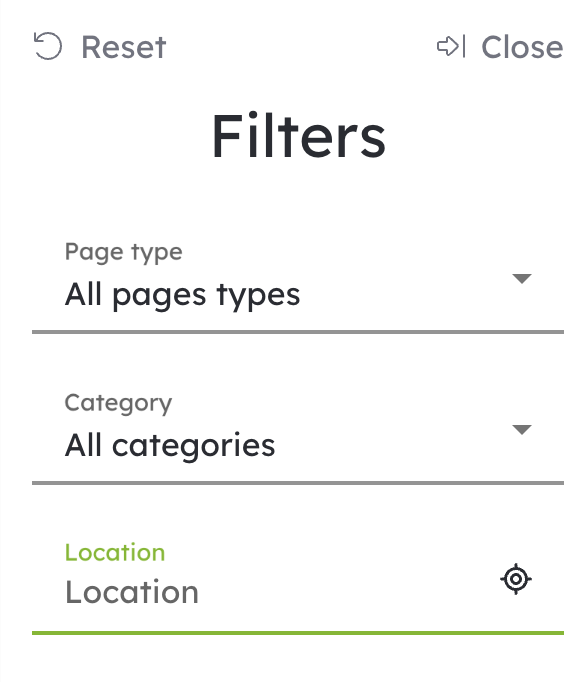Screen dimensions: 582x682
Task: Expand the Category dropdown arrow
Action: [522, 430]
